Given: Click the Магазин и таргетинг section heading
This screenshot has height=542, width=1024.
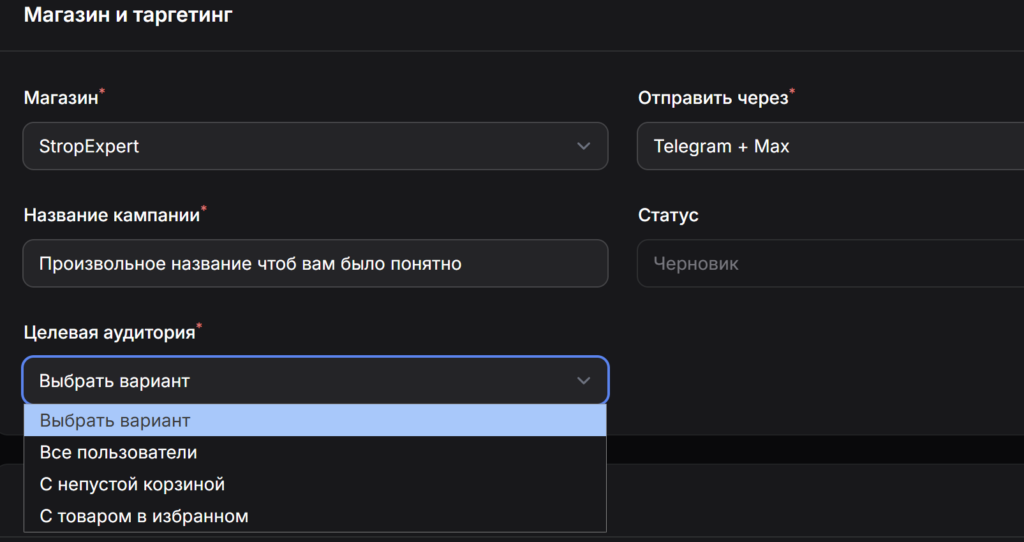Looking at the screenshot, I should point(127,15).
